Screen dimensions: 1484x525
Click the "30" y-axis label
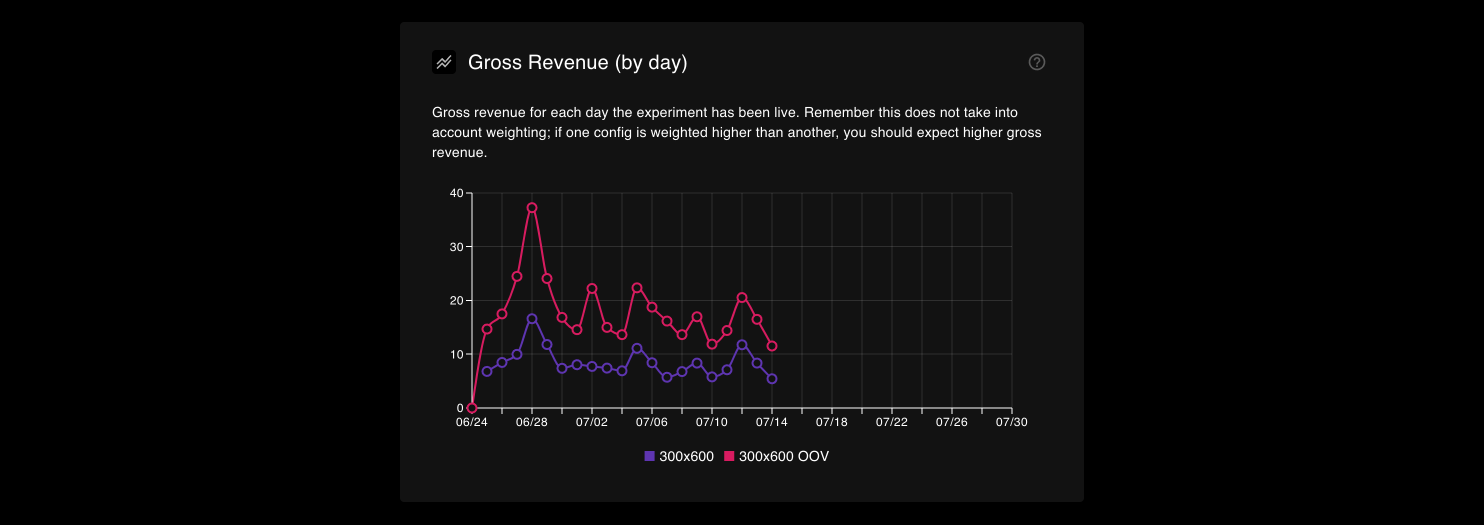click(x=456, y=247)
